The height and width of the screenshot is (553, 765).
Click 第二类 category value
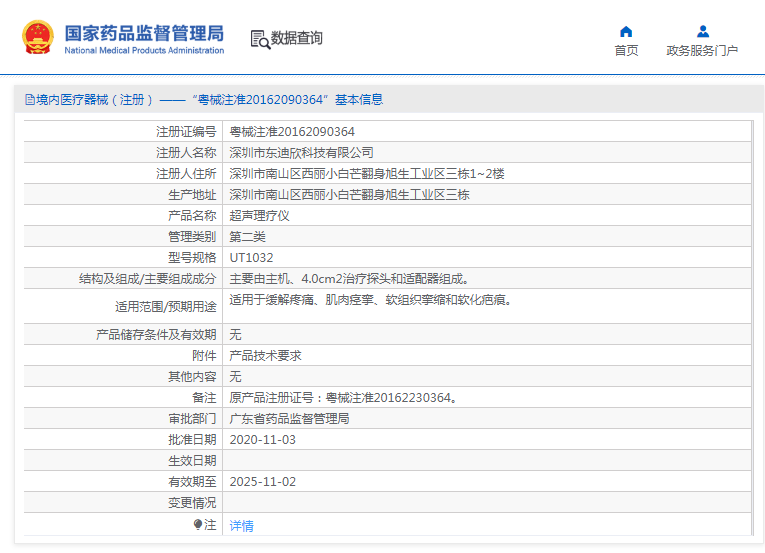(247, 237)
